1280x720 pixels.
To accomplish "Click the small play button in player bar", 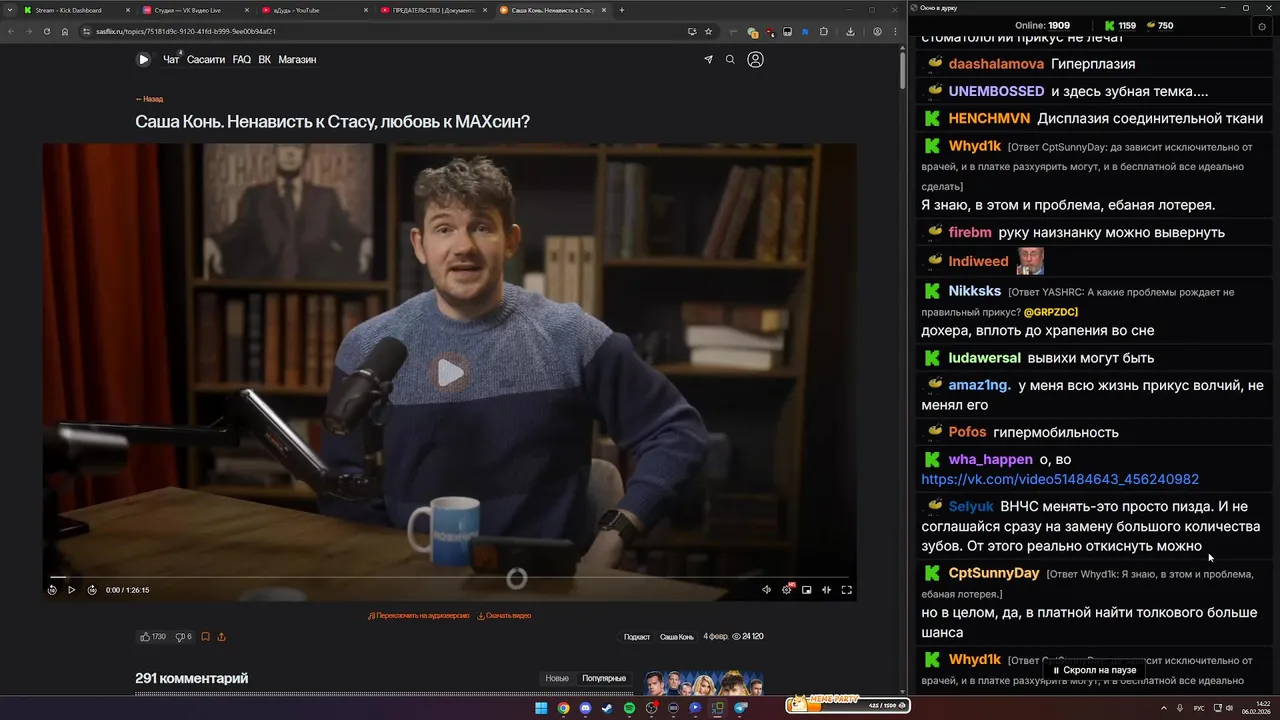I will pos(71,590).
